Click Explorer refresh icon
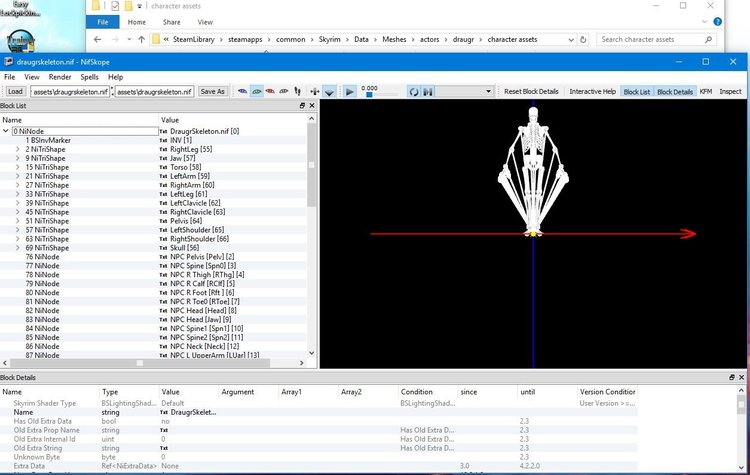The height and width of the screenshot is (475, 750). tap(583, 40)
